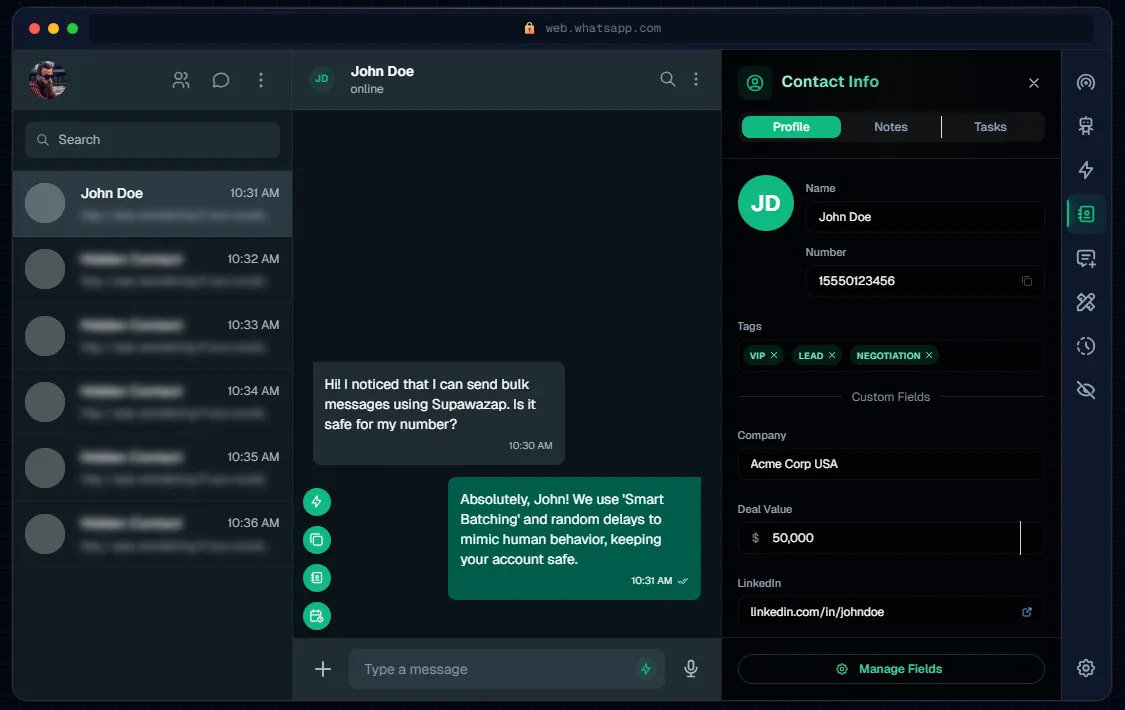Viewport: 1125px width, 710px height.
Task: Remove the NEGOTIATION tag
Action: point(929,355)
